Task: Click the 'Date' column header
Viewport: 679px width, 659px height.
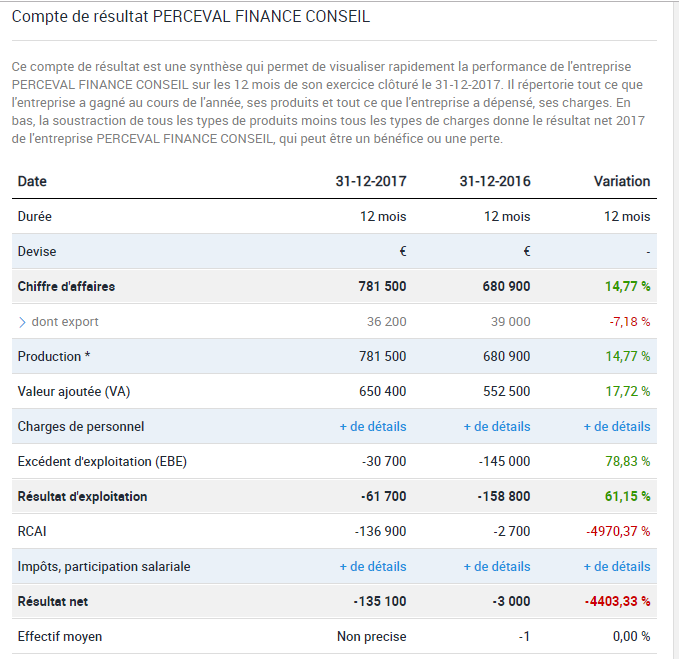Action: (x=32, y=181)
